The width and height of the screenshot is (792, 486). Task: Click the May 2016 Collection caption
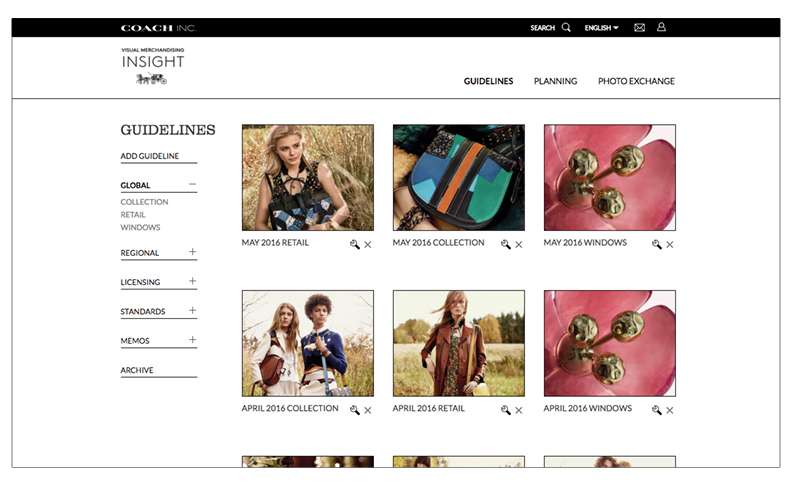click(438, 243)
